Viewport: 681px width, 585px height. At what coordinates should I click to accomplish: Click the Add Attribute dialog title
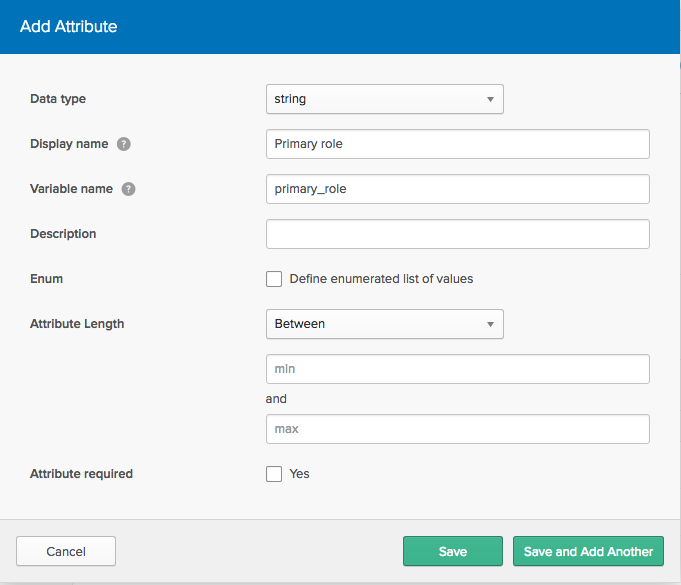(x=69, y=27)
